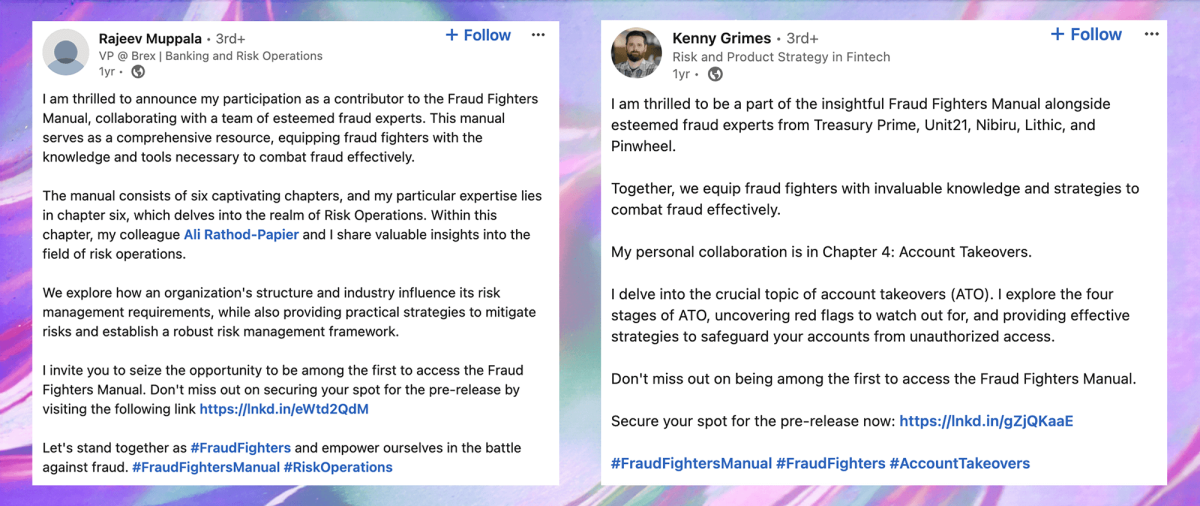Open the Ali Rathod-Papier mention link
This screenshot has width=1200, height=506.
[241, 235]
